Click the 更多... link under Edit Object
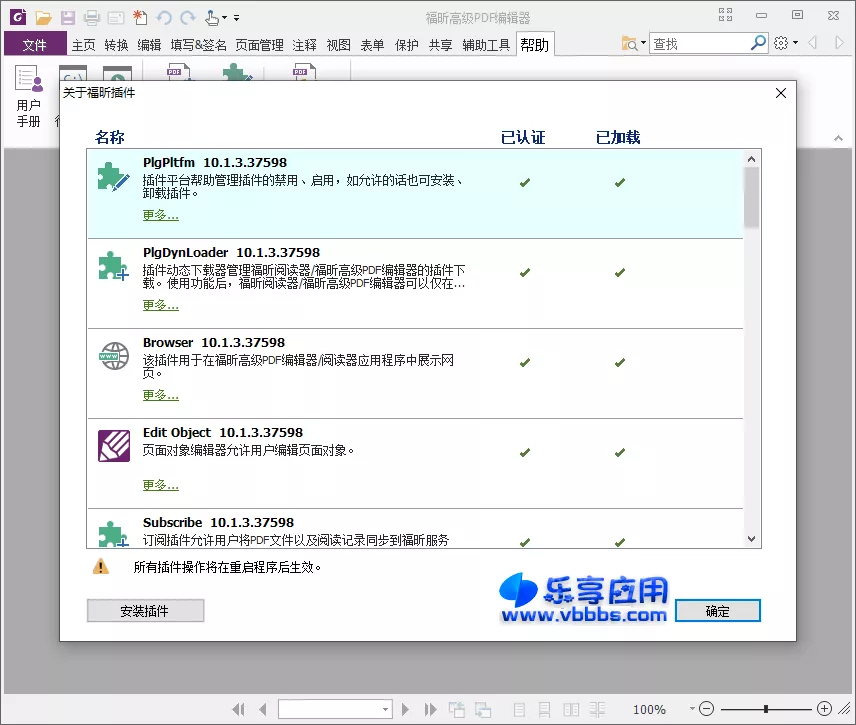The width and height of the screenshot is (856, 725). [x=160, y=485]
